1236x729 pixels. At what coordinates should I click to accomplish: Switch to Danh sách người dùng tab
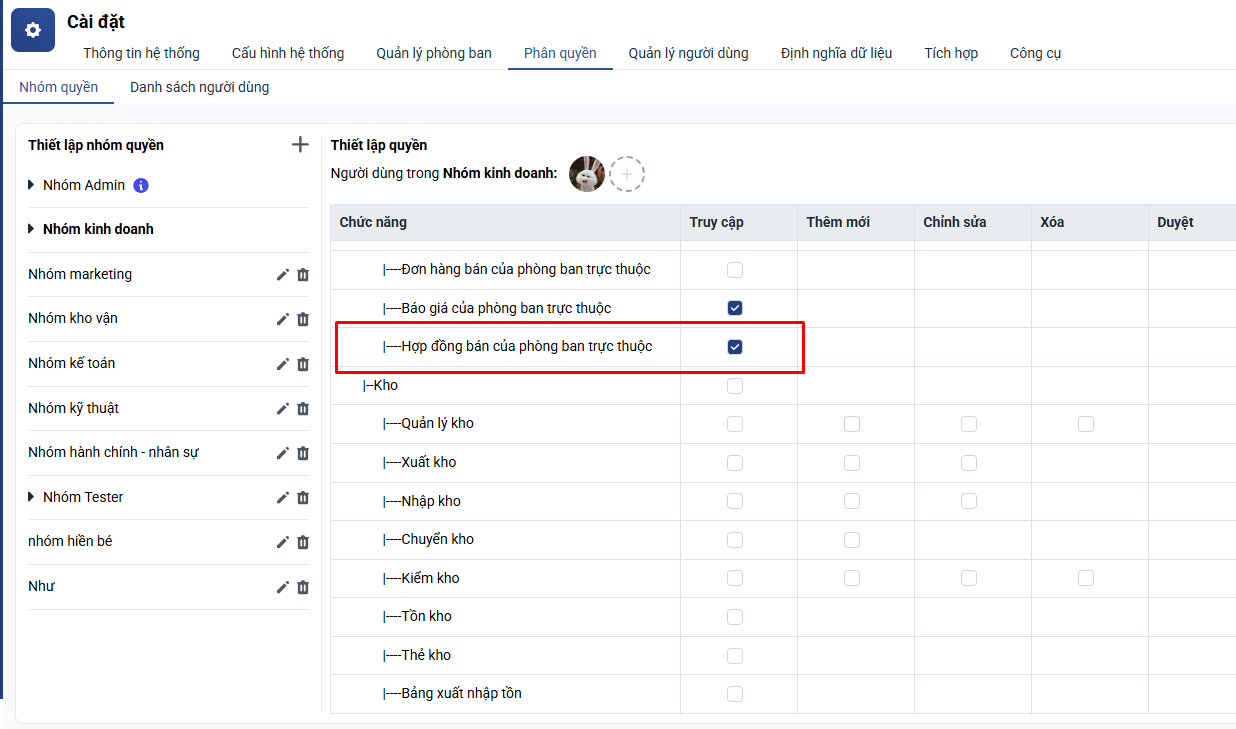[199, 87]
